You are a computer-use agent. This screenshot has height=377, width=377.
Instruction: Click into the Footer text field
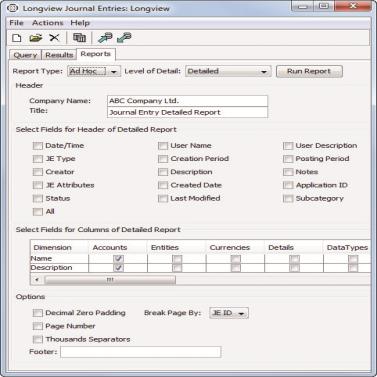(140, 352)
